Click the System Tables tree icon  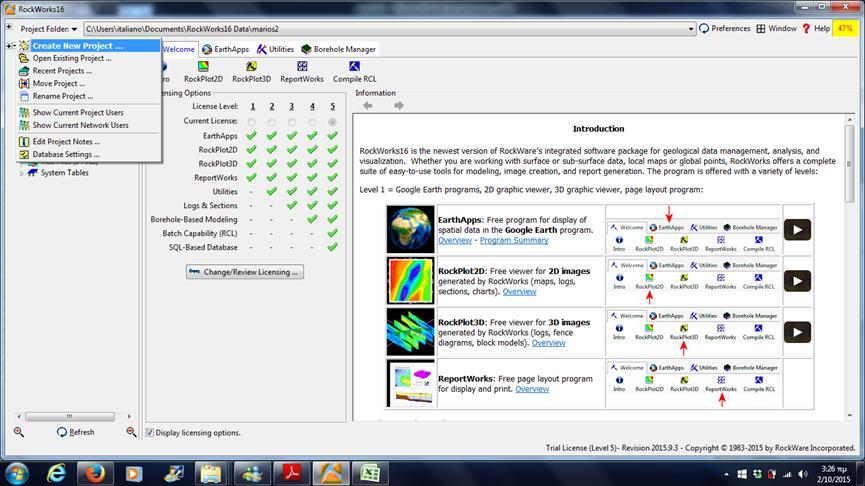tap(33, 173)
